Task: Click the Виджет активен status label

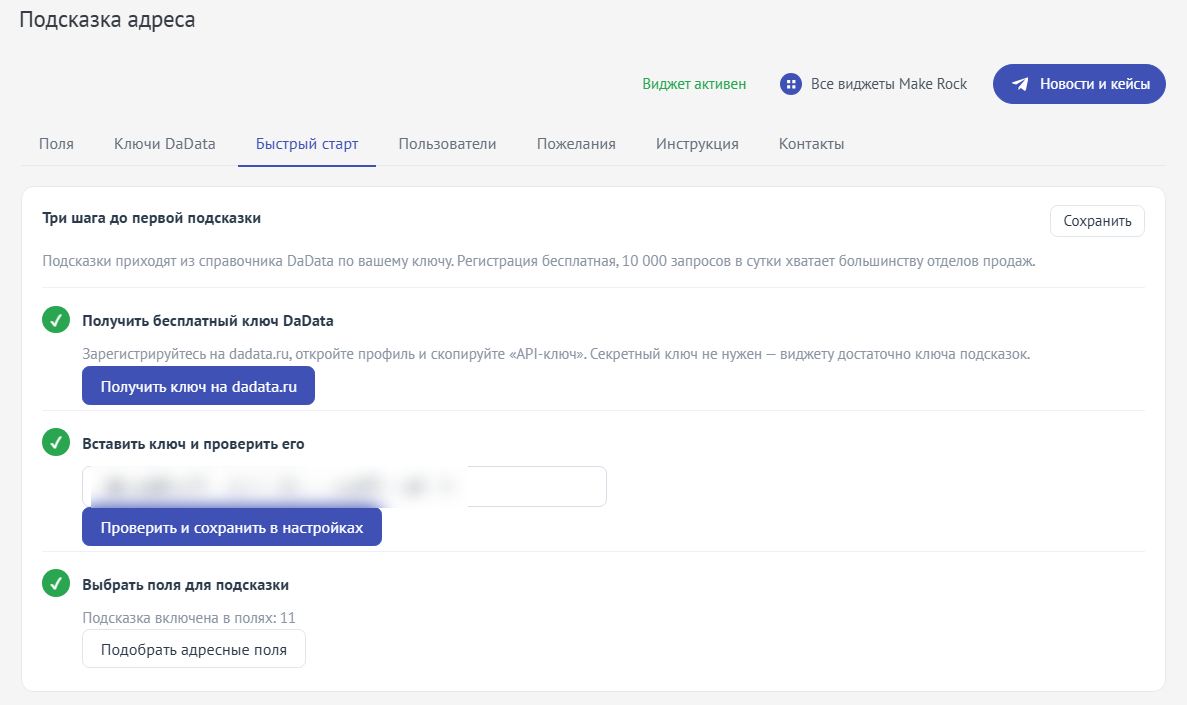Action: pyautogui.click(x=694, y=84)
